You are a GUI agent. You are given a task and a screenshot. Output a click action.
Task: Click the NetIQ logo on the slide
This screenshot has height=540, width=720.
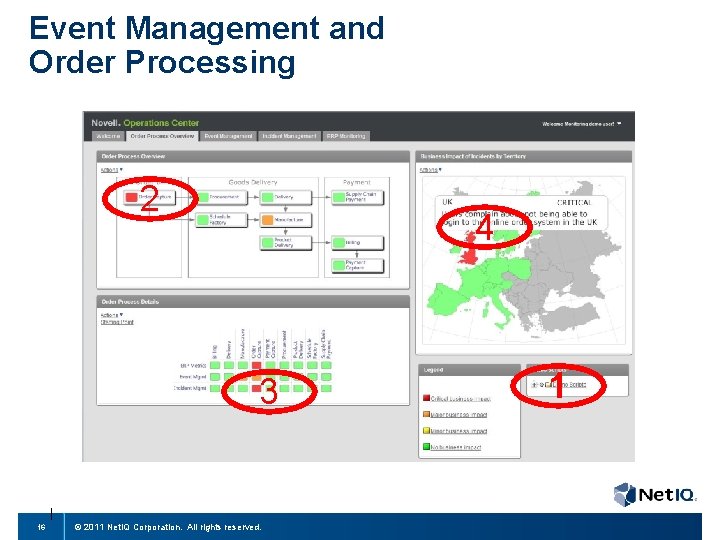pyautogui.click(x=655, y=495)
